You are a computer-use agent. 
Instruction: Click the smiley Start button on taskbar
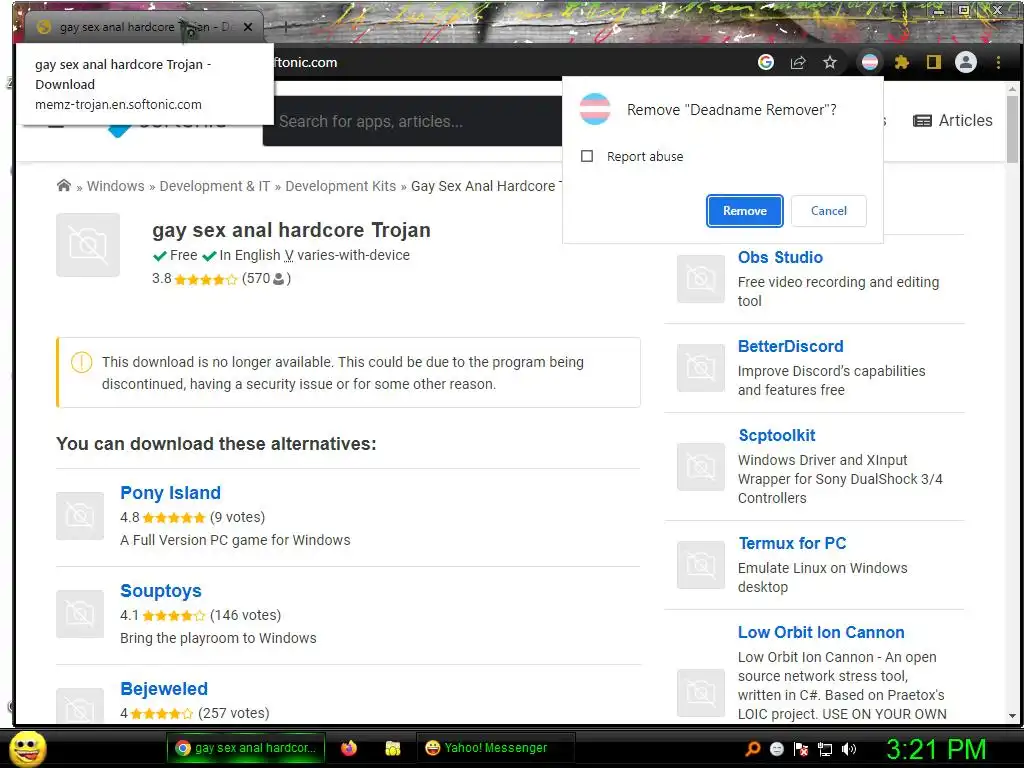click(28, 748)
